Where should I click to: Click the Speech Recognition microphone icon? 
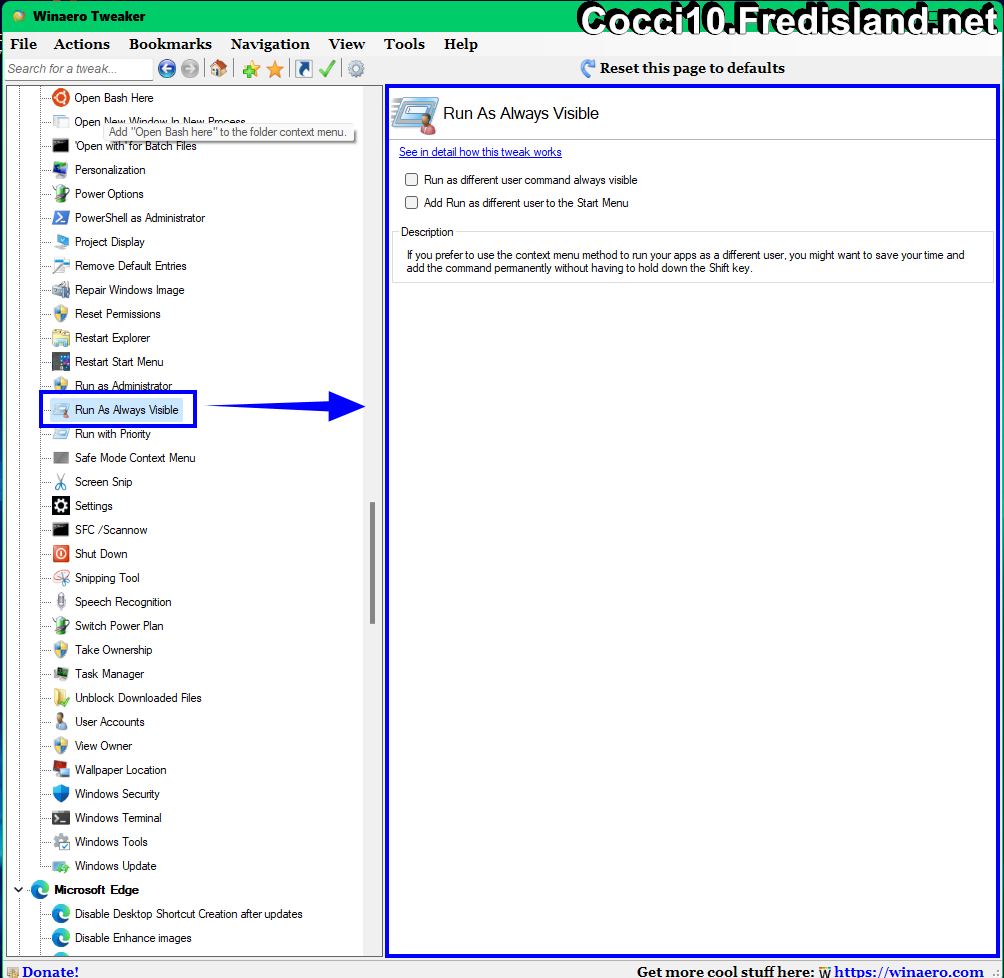(x=61, y=602)
